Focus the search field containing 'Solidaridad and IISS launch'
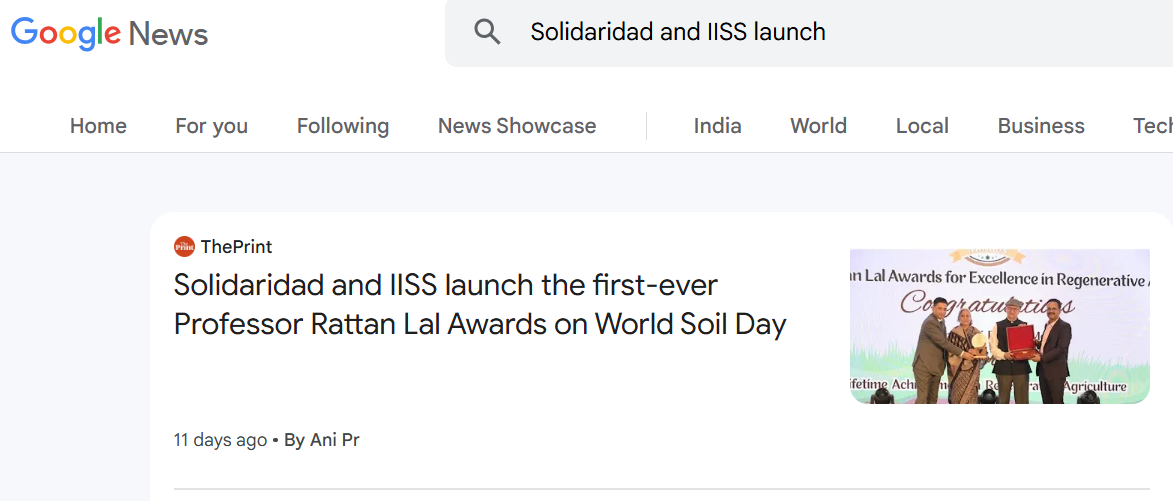Viewport: 1173px width, 501px height. pos(800,32)
